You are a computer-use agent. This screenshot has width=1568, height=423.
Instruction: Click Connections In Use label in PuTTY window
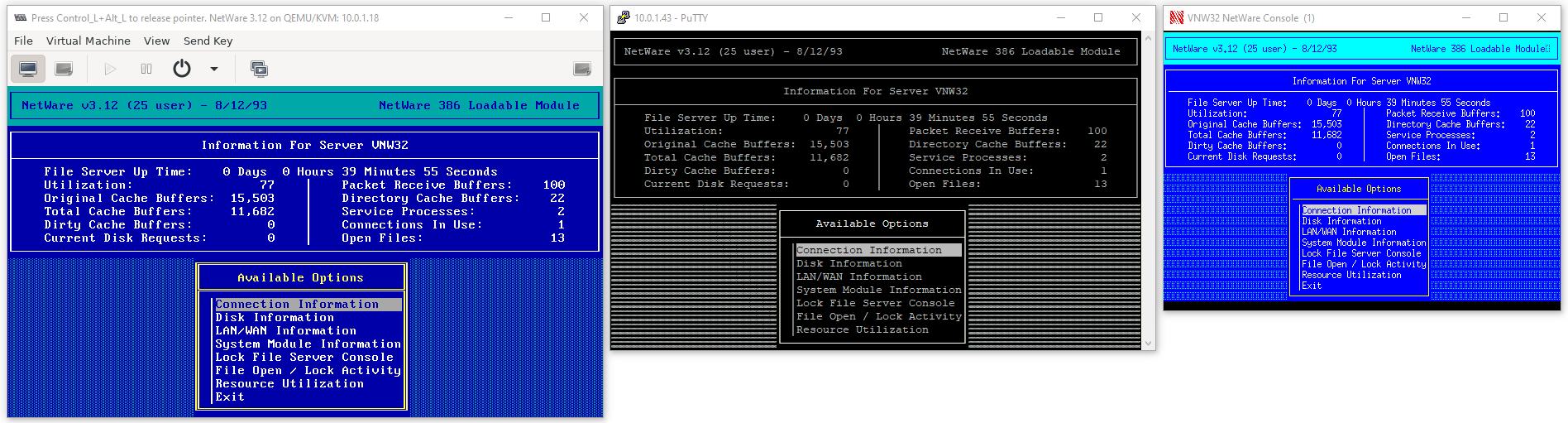(x=972, y=171)
